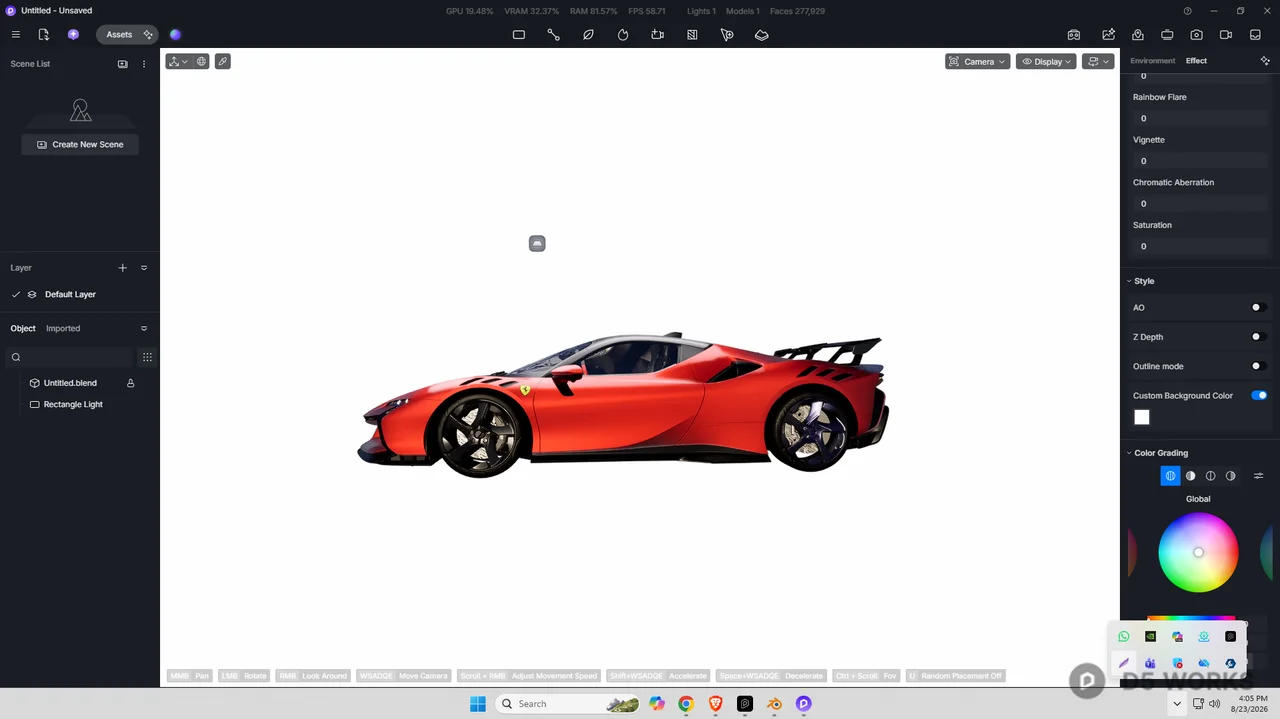Click the gradient sphere icon beside Assets
This screenshot has height=719, width=1280.
pos(175,34)
